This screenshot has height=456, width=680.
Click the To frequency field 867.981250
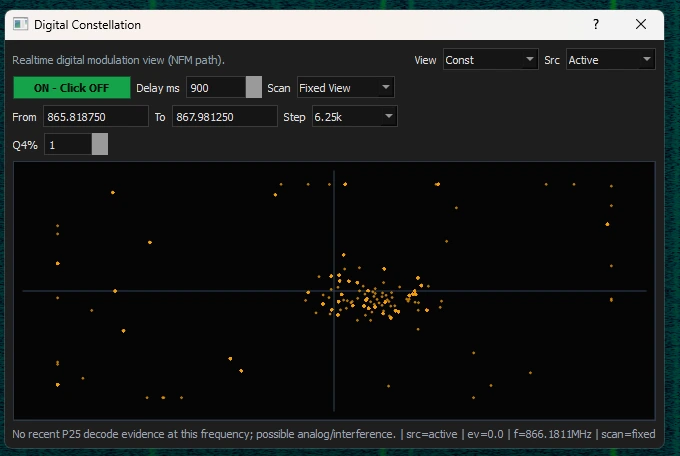click(x=225, y=117)
